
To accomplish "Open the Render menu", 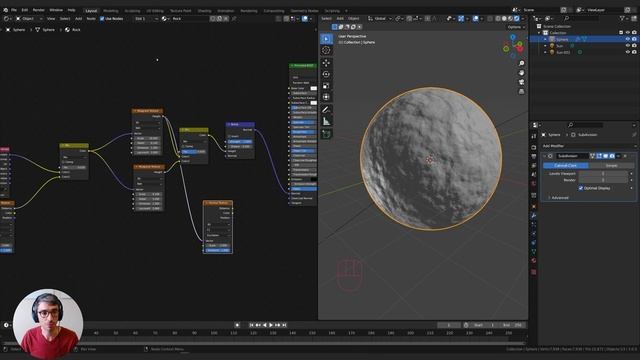I will (38, 10).
